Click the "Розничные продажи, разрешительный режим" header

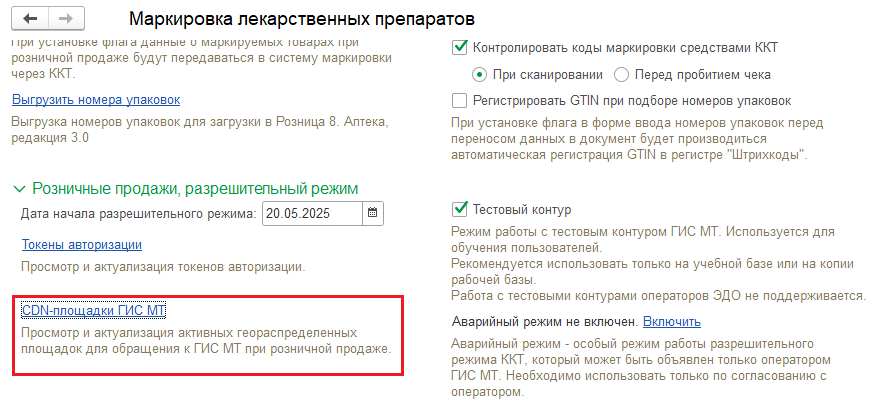tap(195, 188)
